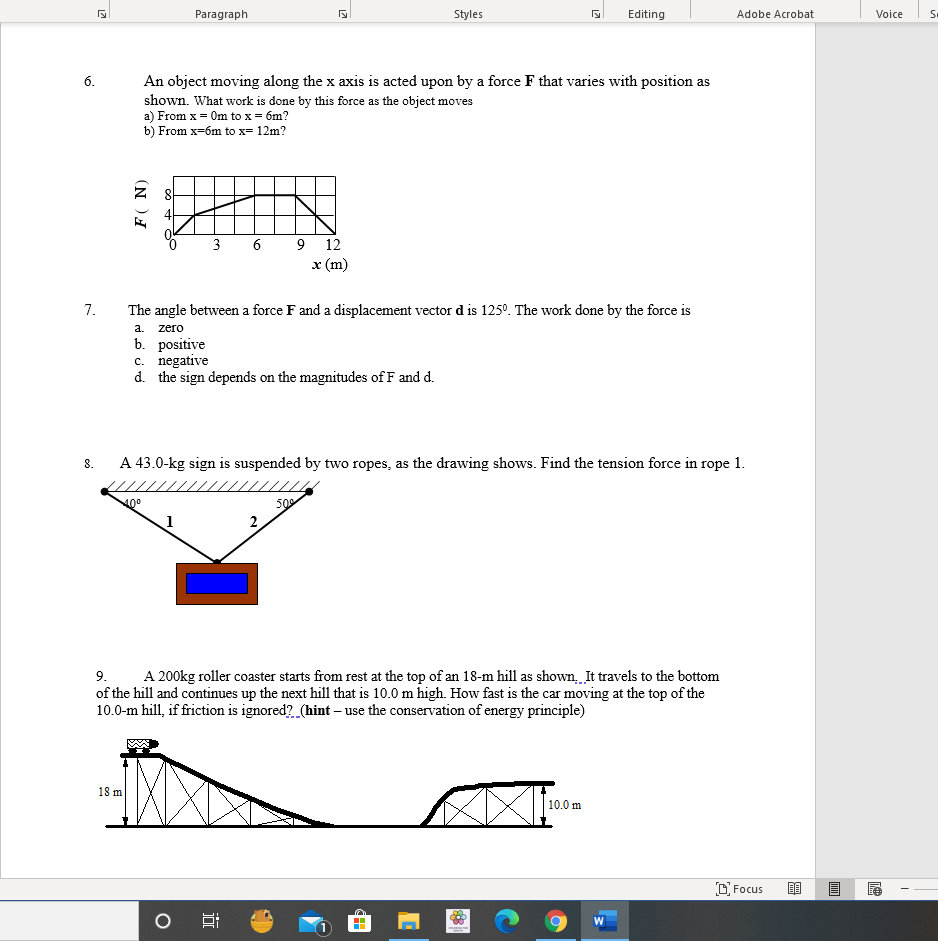Click the blue rectangle in the sign drawing
The height and width of the screenshot is (941, 938).
coord(216,584)
